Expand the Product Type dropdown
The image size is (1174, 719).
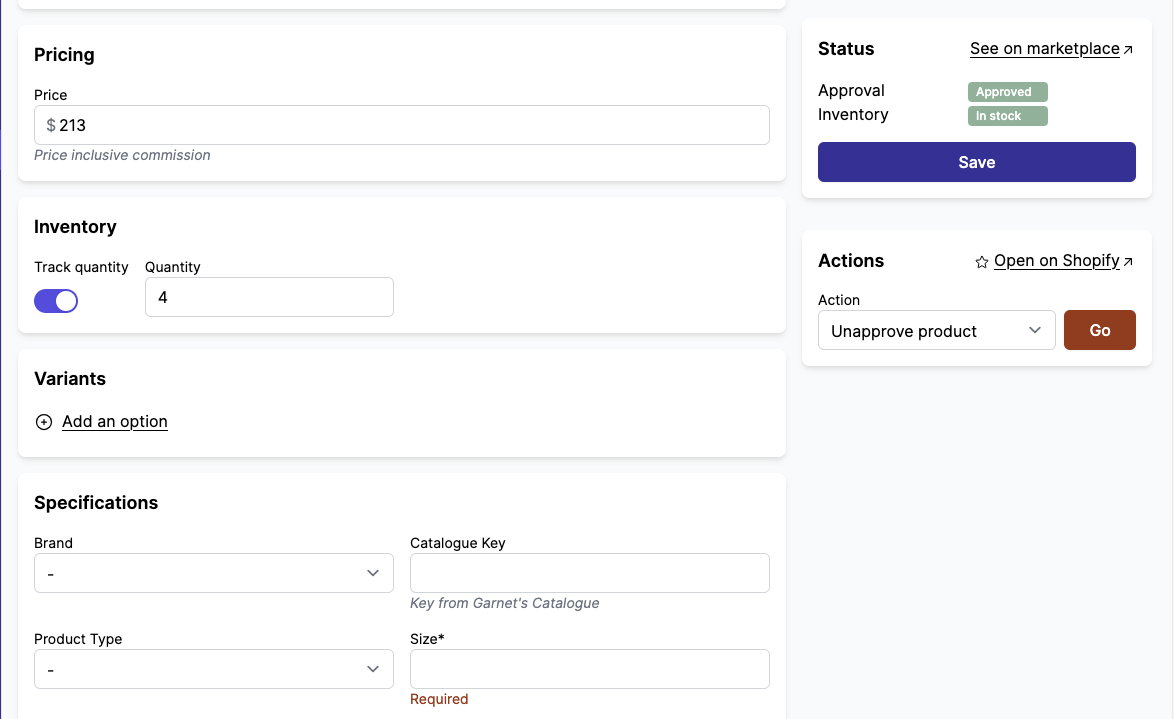(x=213, y=669)
